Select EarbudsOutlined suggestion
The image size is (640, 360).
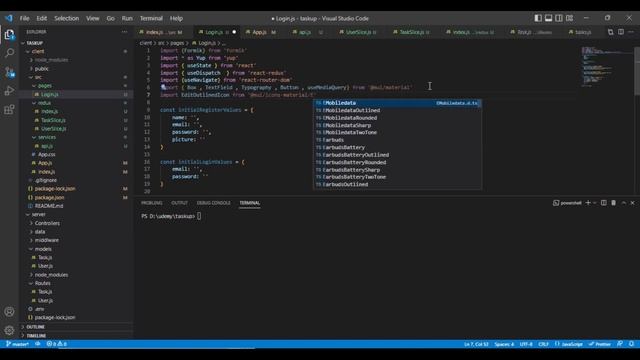(x=397, y=184)
